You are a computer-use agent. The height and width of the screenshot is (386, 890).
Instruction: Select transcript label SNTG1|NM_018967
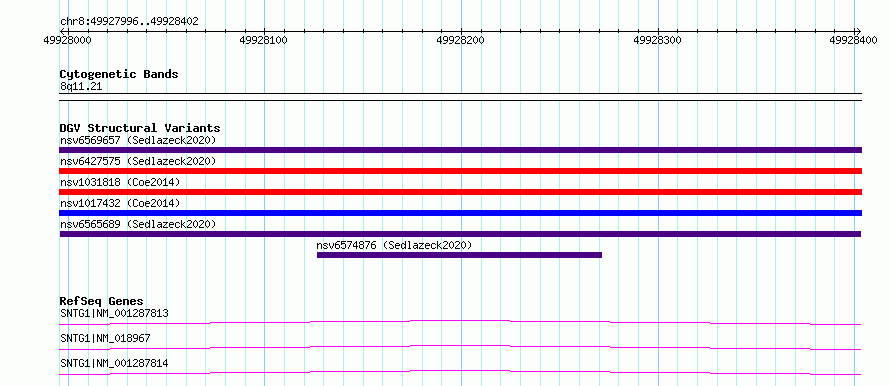[105, 338]
